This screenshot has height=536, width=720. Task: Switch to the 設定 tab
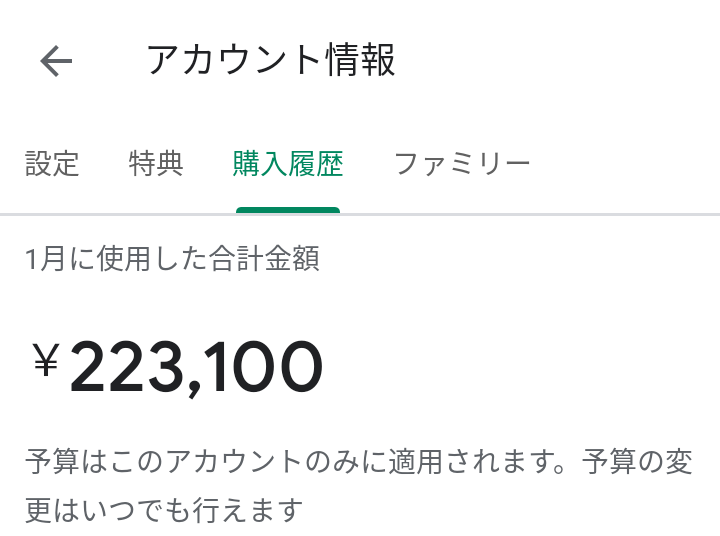point(52,163)
